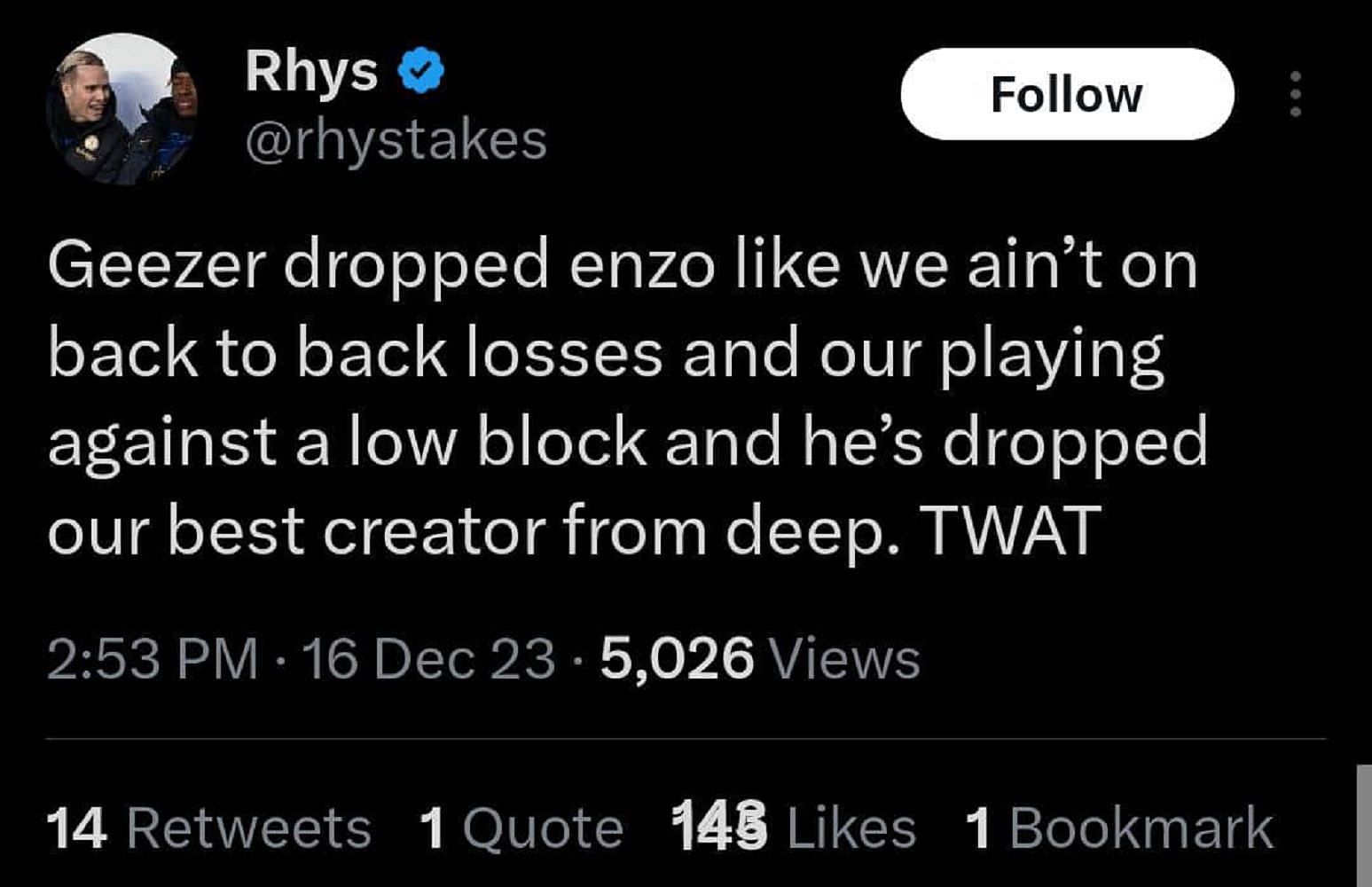Click the word "block" in the tweet
Image resolution: width=1372 pixels, height=887 pixels.
562,442
